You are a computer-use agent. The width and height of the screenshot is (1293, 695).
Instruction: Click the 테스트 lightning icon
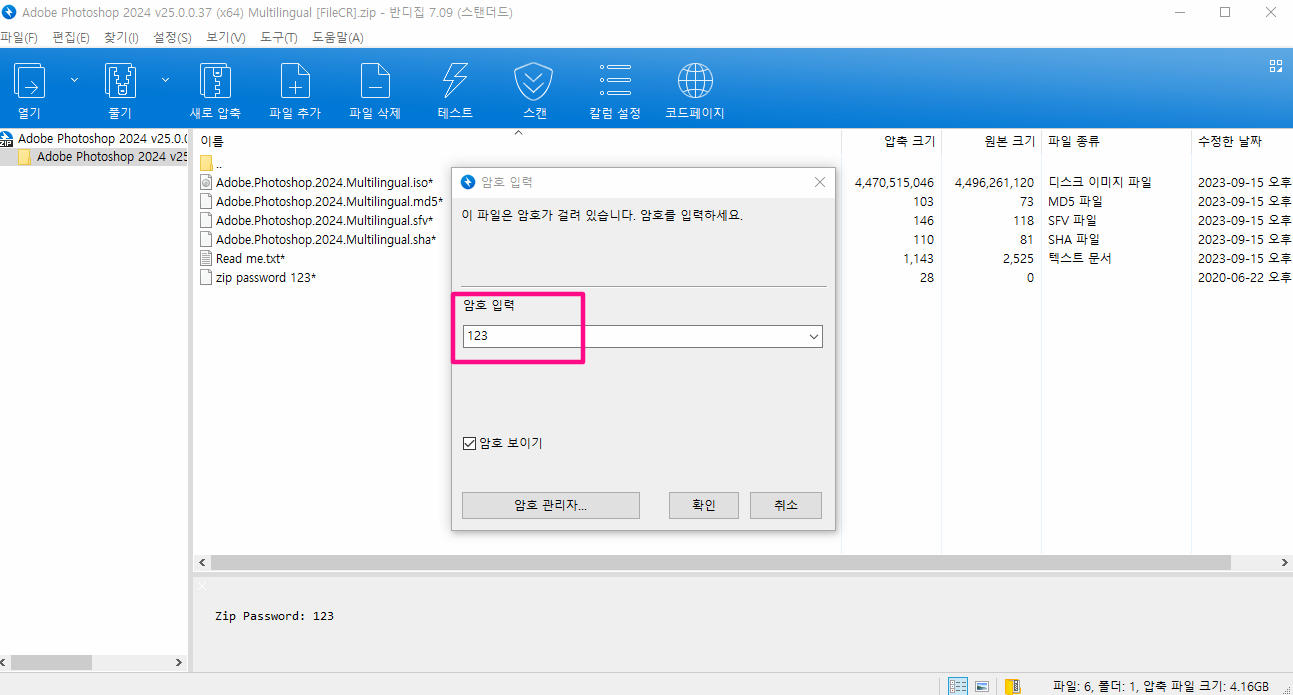coord(455,80)
